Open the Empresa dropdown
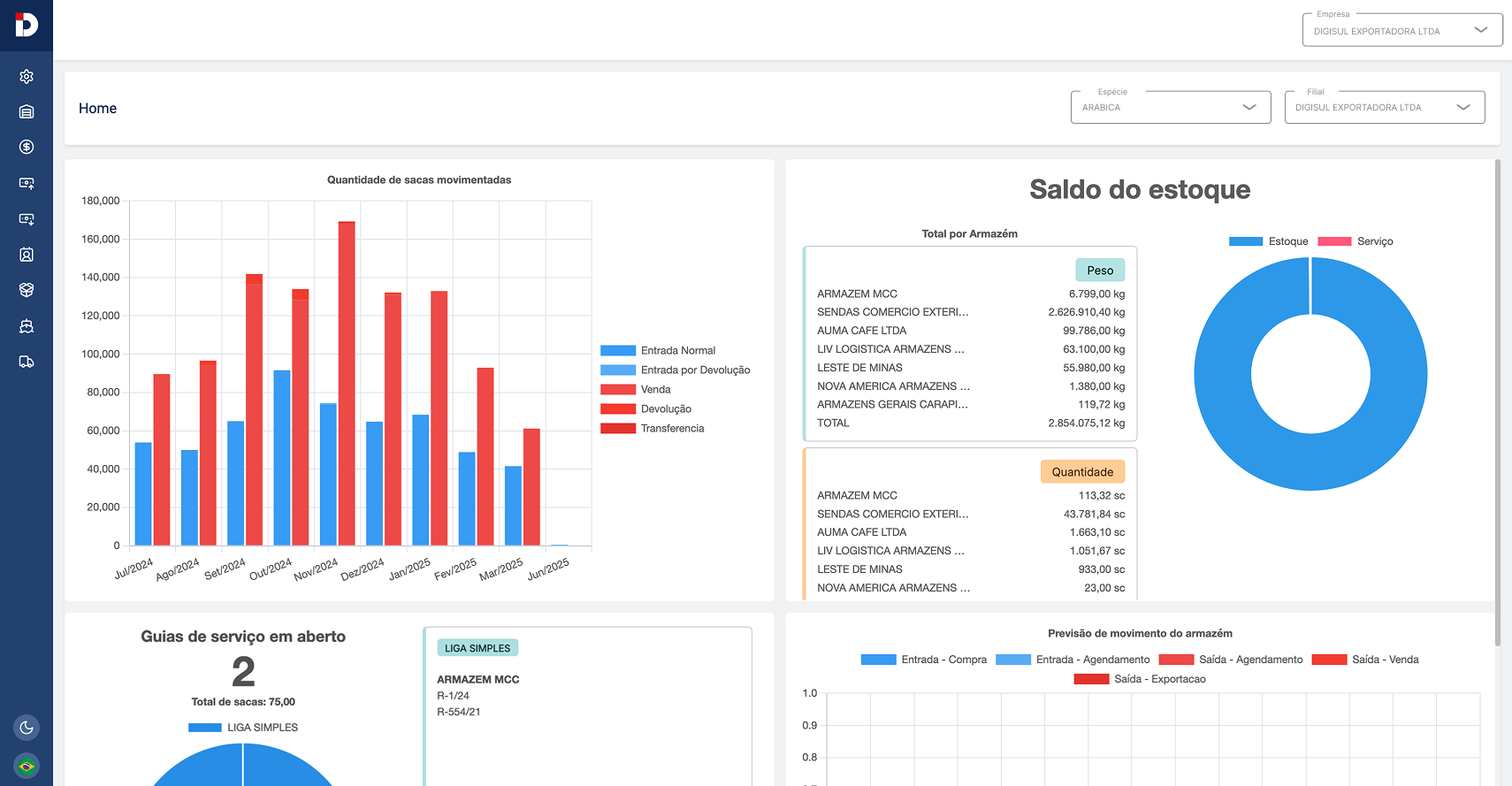Image resolution: width=1512 pixels, height=786 pixels. coord(1402,30)
